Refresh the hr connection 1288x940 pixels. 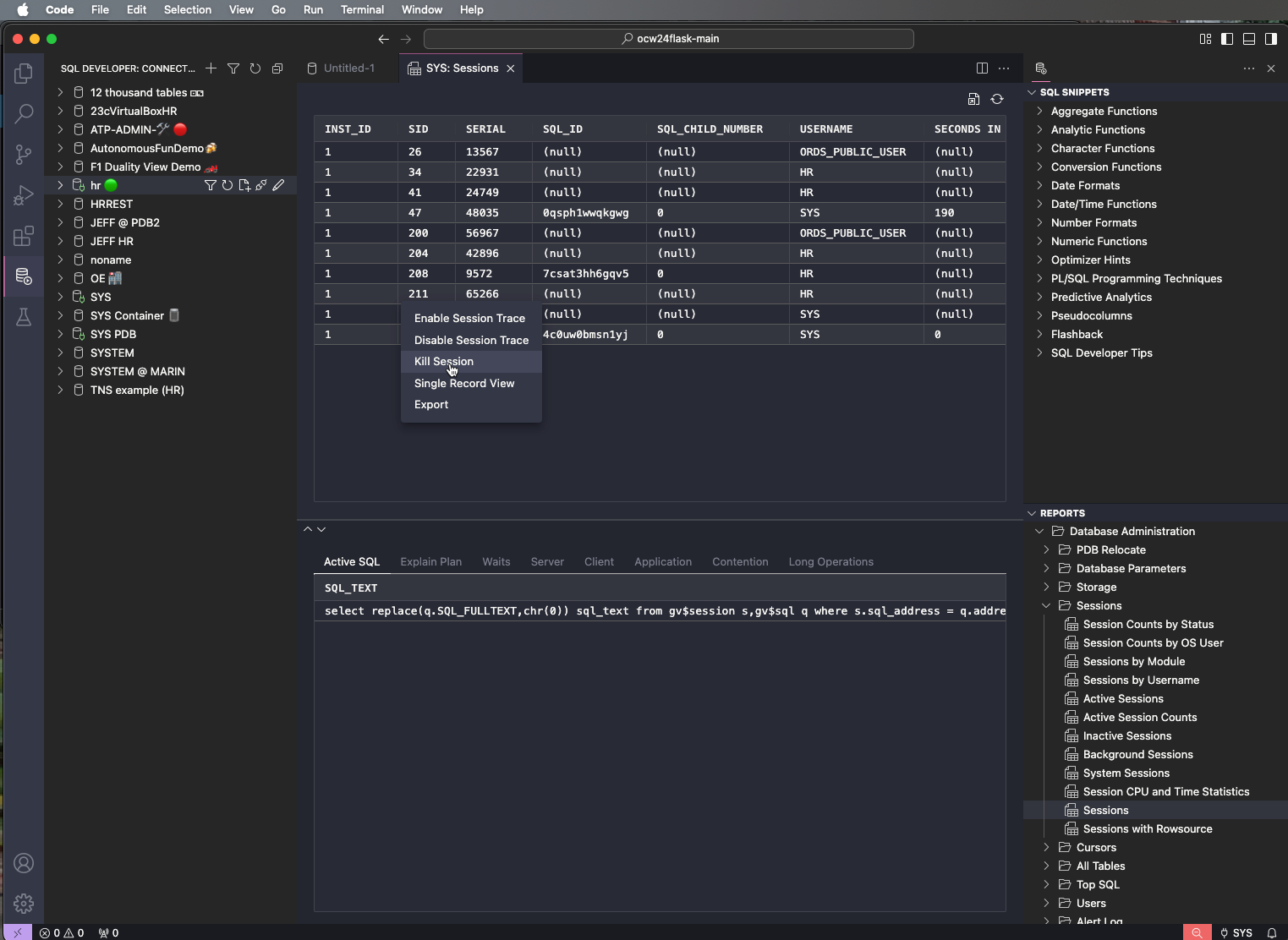click(227, 185)
